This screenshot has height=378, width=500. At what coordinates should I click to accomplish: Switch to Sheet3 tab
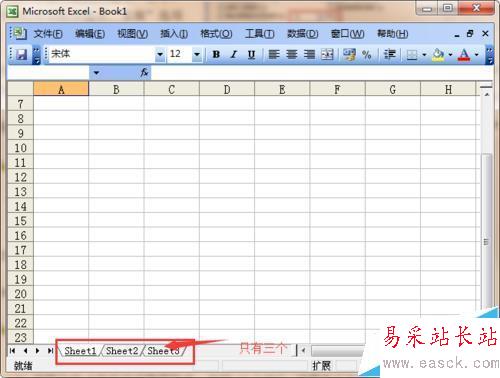tap(163, 351)
